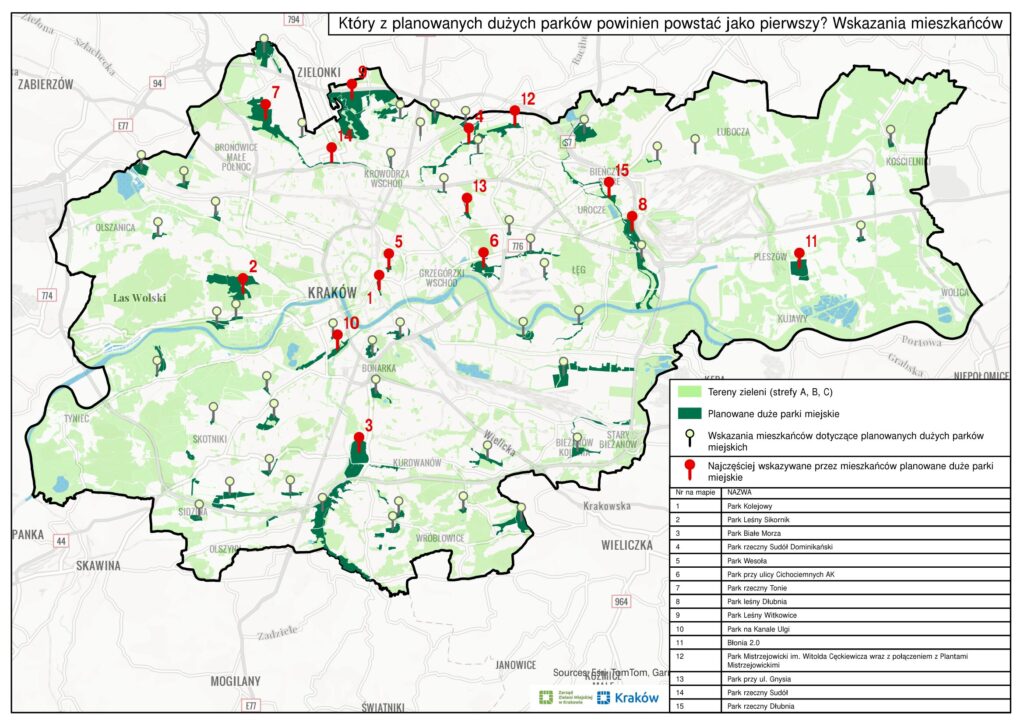Click the map title text at top
Viewport: 1024px width, 724px height.
(670, 23)
